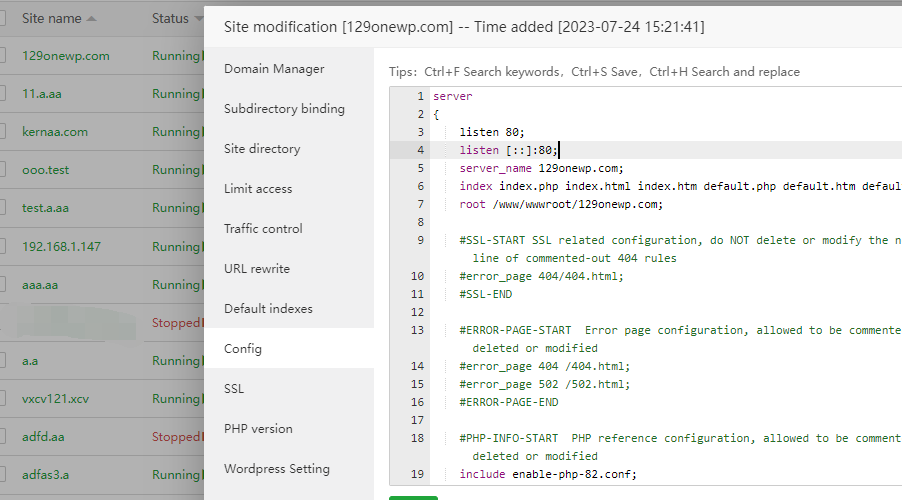Open the Domain Manager tab

click(274, 69)
